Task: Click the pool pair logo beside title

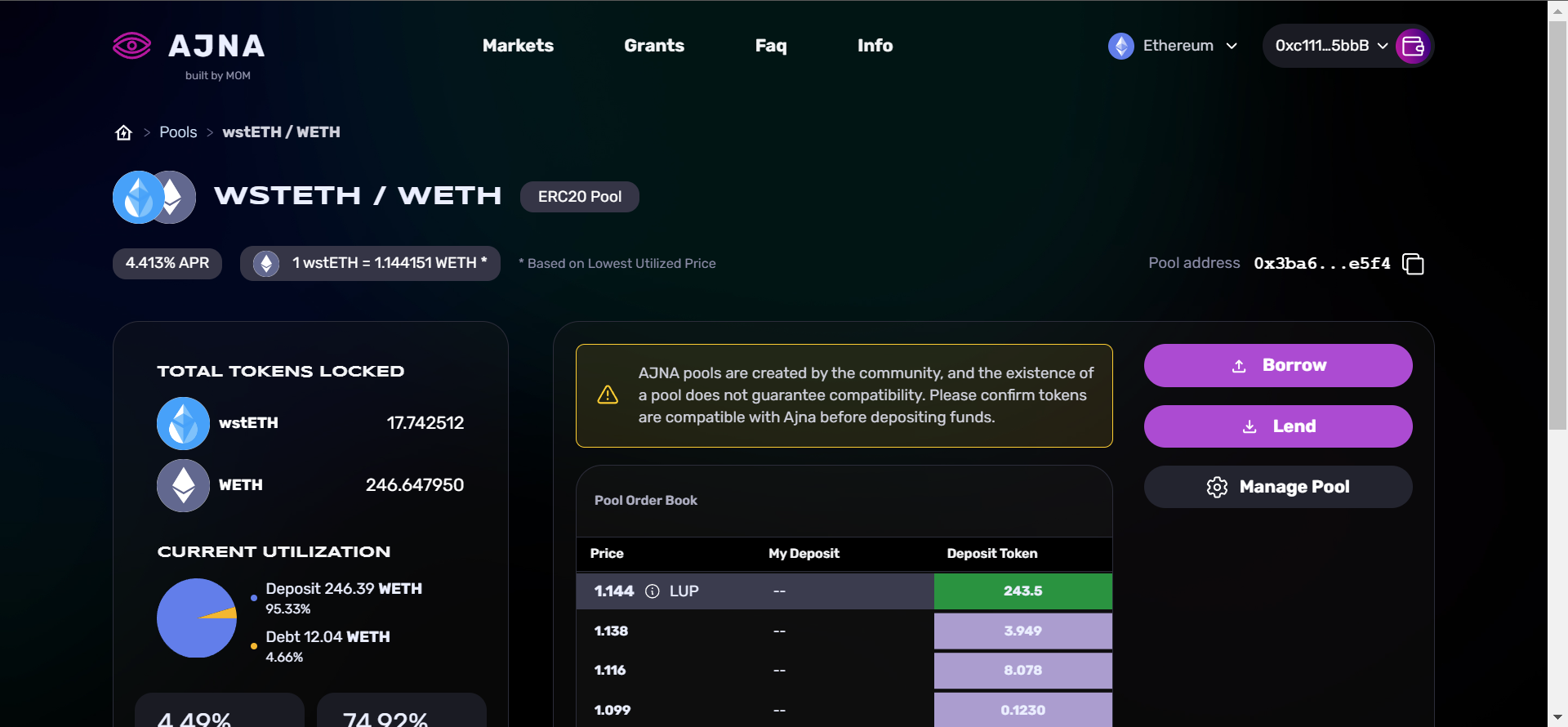Action: pos(154,197)
